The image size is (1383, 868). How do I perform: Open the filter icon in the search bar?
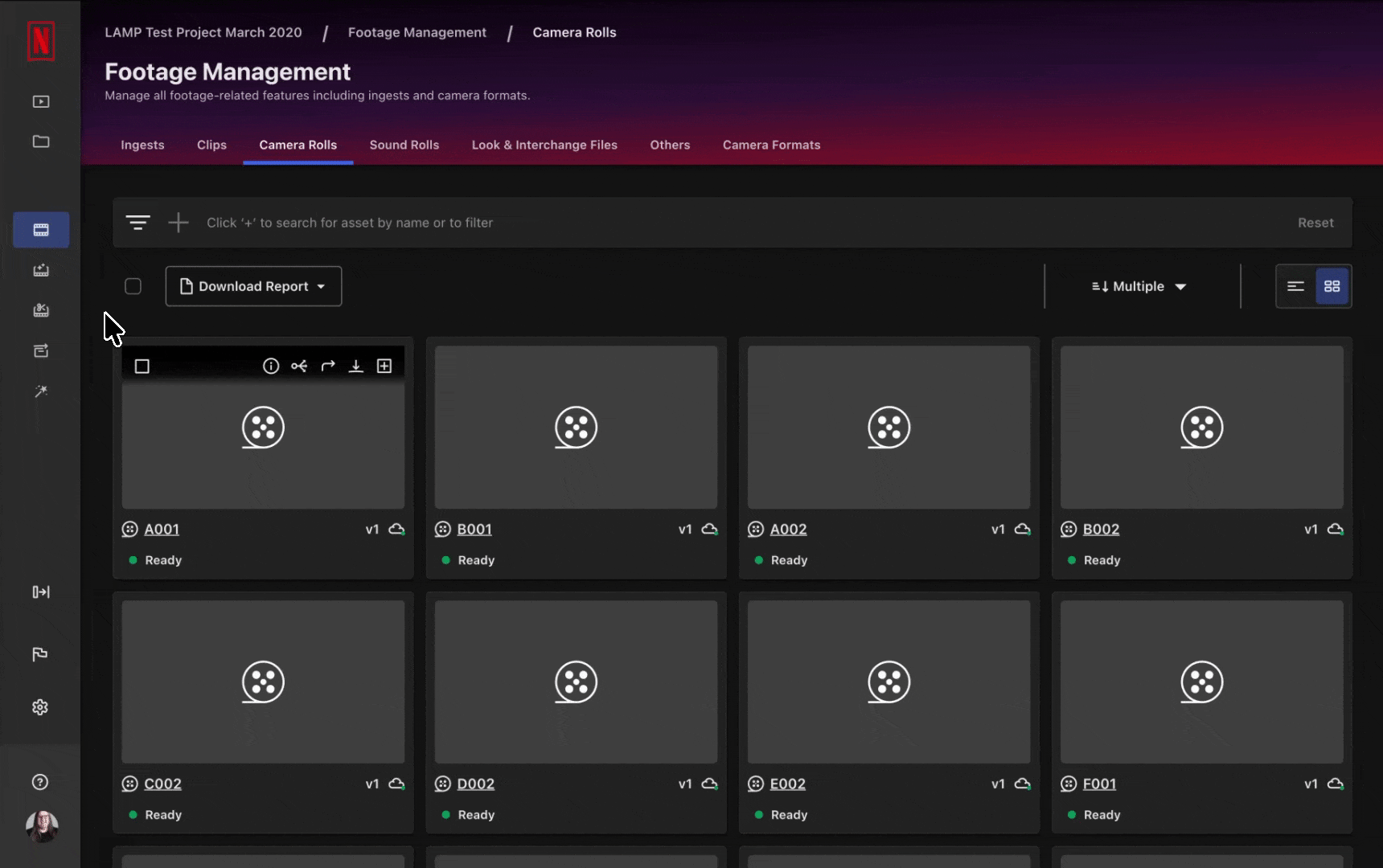coord(137,223)
